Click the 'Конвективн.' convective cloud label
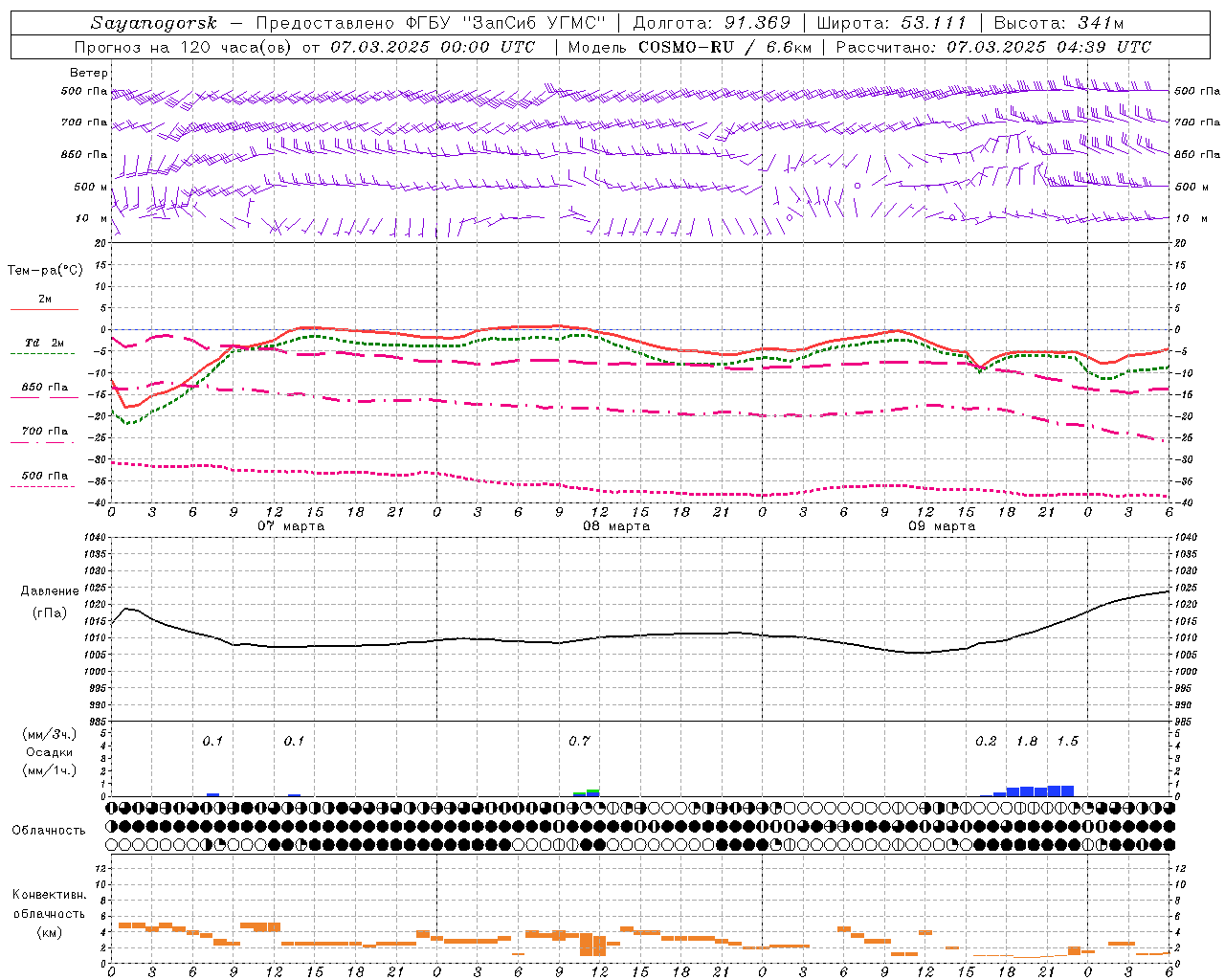The height and width of the screenshot is (980, 1225). coord(49,895)
